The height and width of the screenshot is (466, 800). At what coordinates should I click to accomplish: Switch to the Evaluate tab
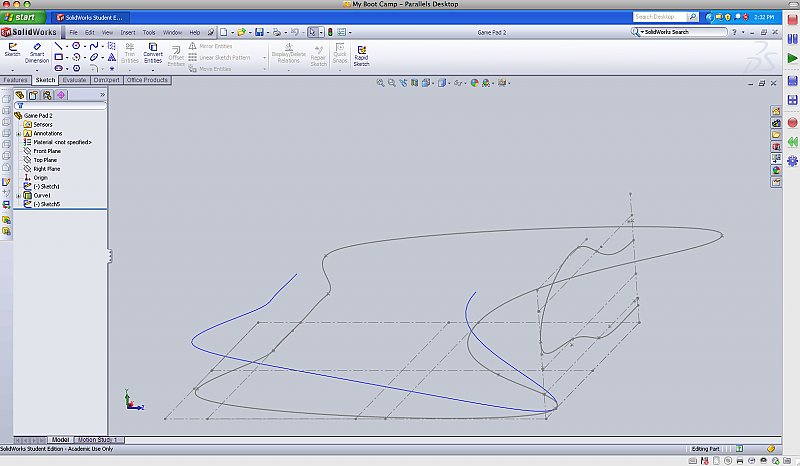(74, 79)
